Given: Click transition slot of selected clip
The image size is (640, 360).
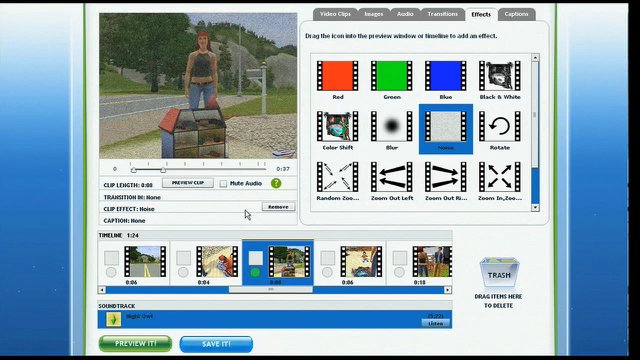Looking at the screenshot, I should click(x=256, y=258).
